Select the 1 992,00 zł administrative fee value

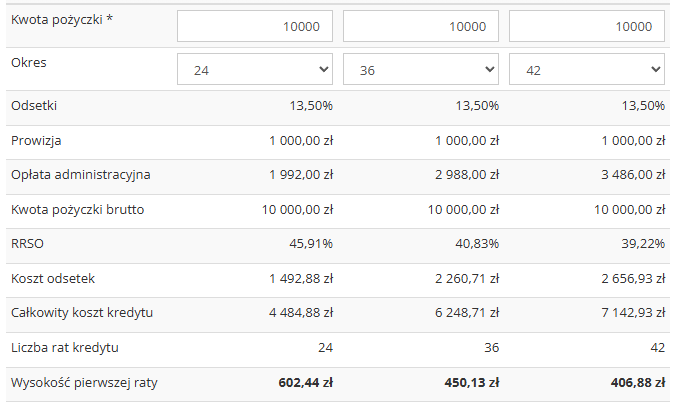(x=301, y=175)
